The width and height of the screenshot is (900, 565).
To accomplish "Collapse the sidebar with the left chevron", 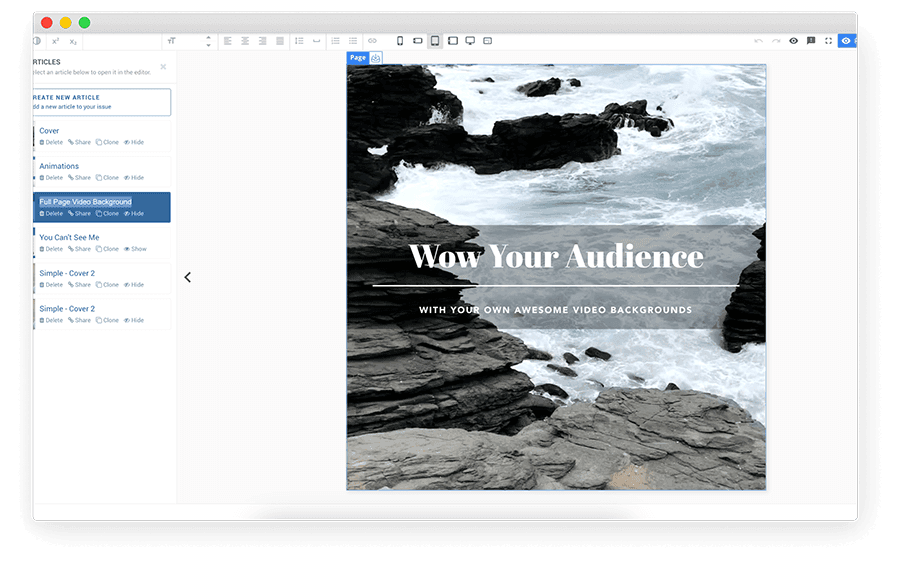I will (187, 277).
